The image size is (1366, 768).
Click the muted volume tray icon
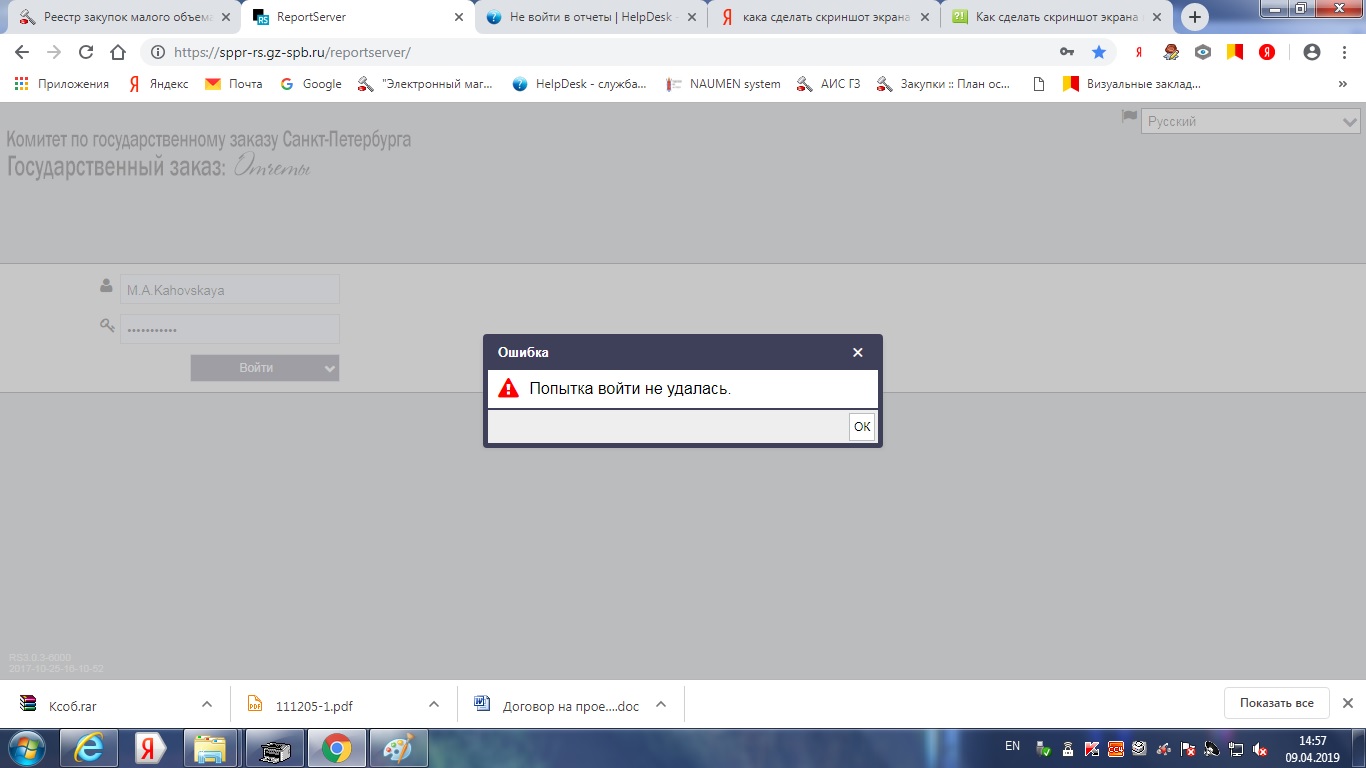click(x=1261, y=748)
